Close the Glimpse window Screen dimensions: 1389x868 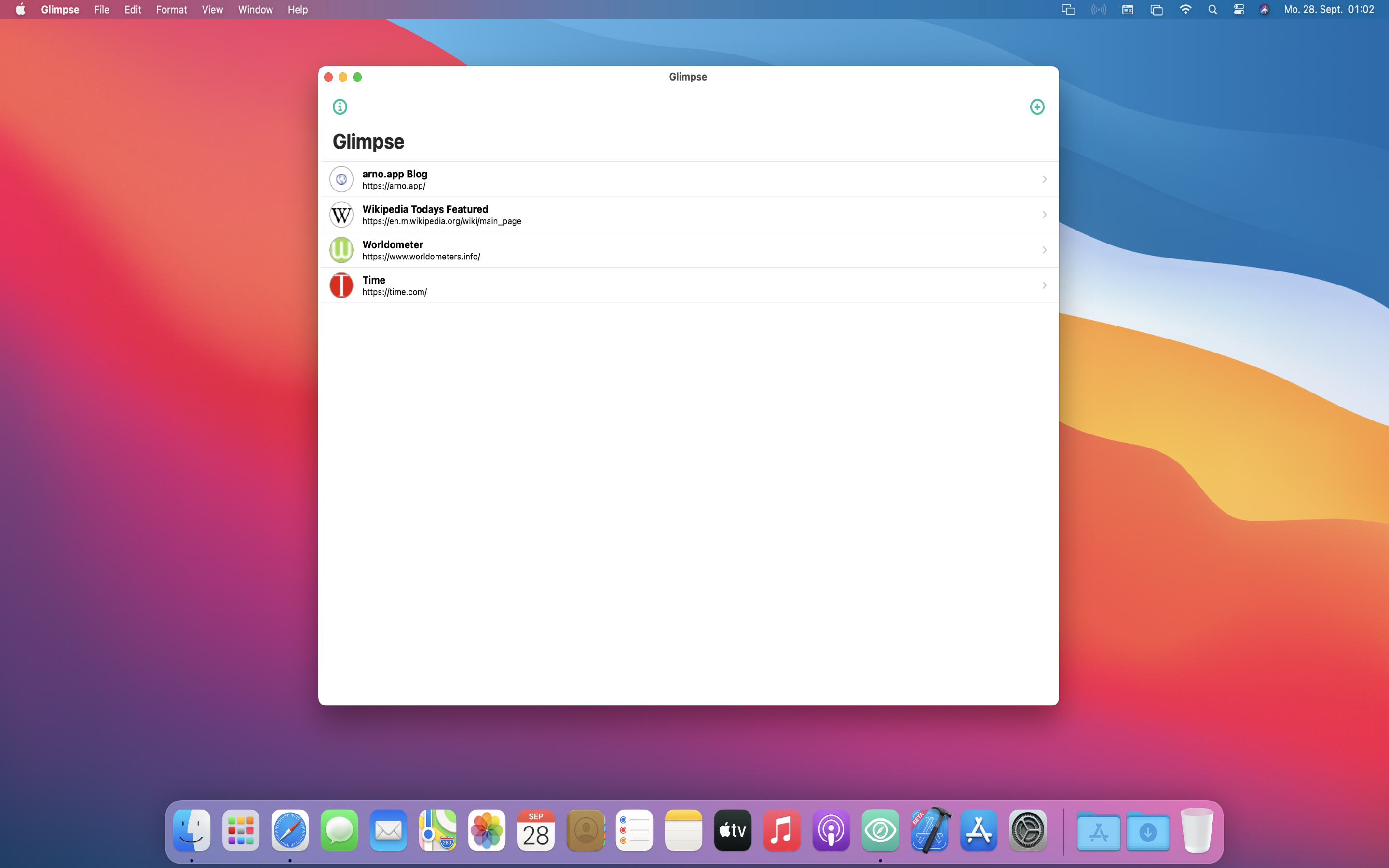pos(328,77)
